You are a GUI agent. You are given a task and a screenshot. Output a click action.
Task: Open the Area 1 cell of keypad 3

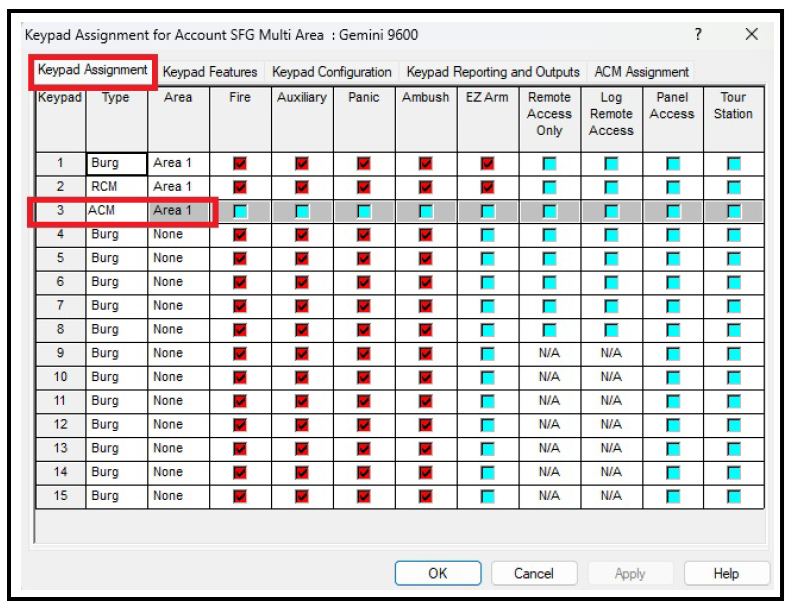[x=179, y=211]
